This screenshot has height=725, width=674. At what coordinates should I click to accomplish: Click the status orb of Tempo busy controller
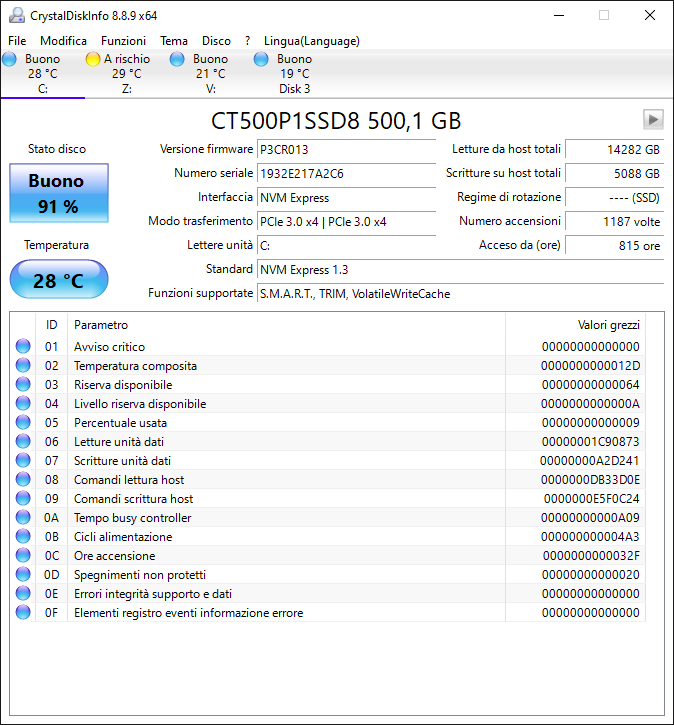tap(23, 517)
